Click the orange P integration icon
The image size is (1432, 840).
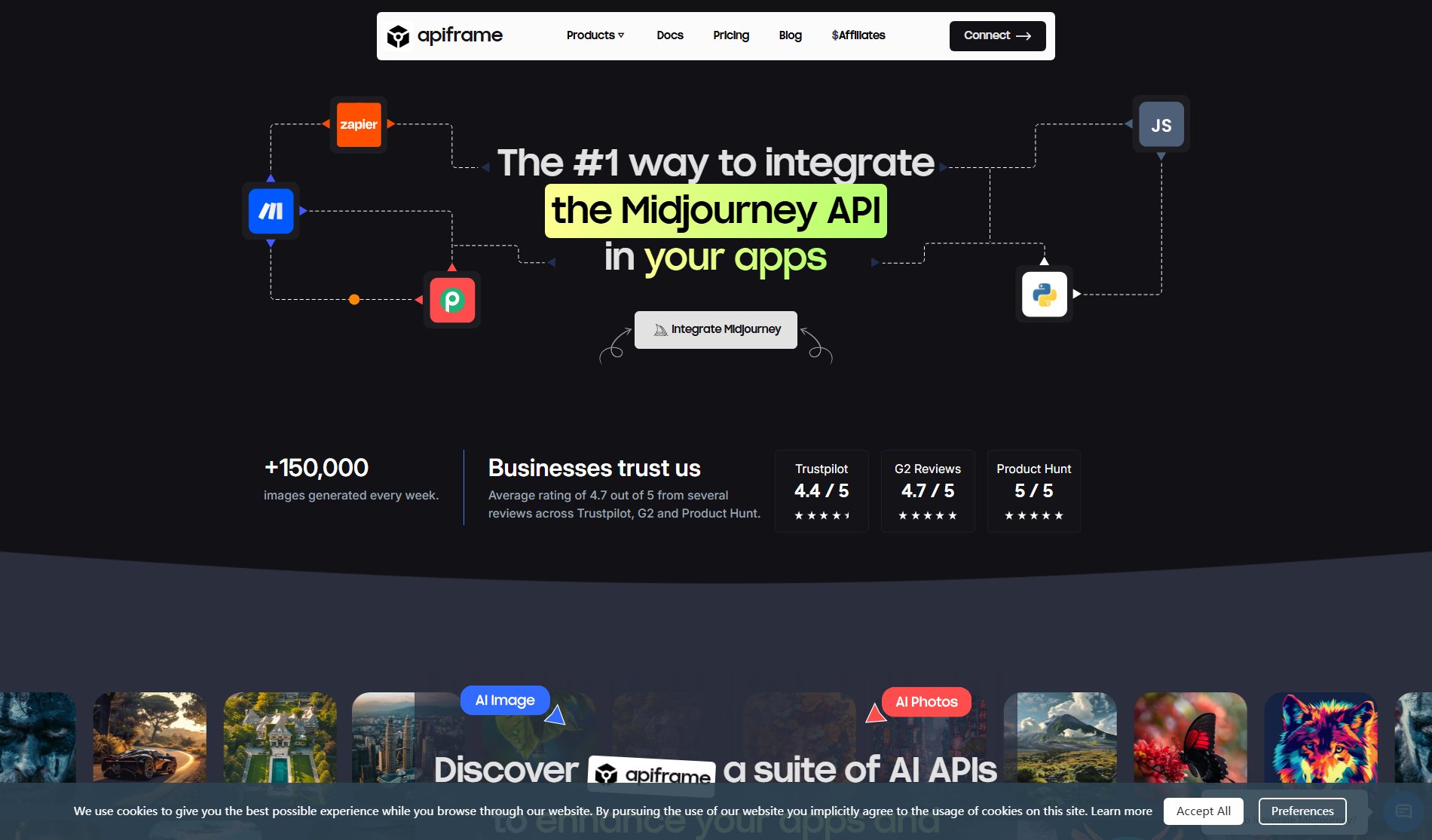[452, 300]
